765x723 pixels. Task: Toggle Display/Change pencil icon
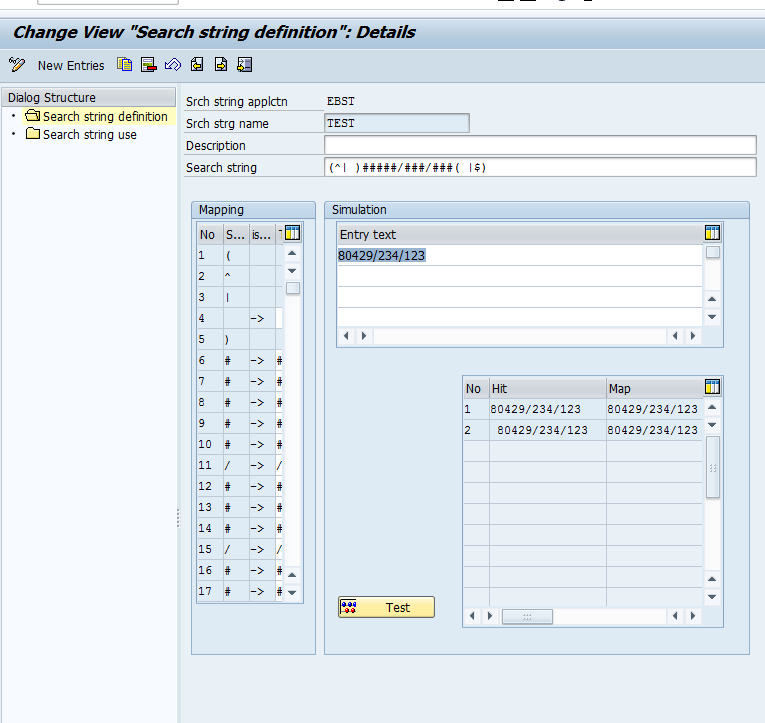coord(17,64)
